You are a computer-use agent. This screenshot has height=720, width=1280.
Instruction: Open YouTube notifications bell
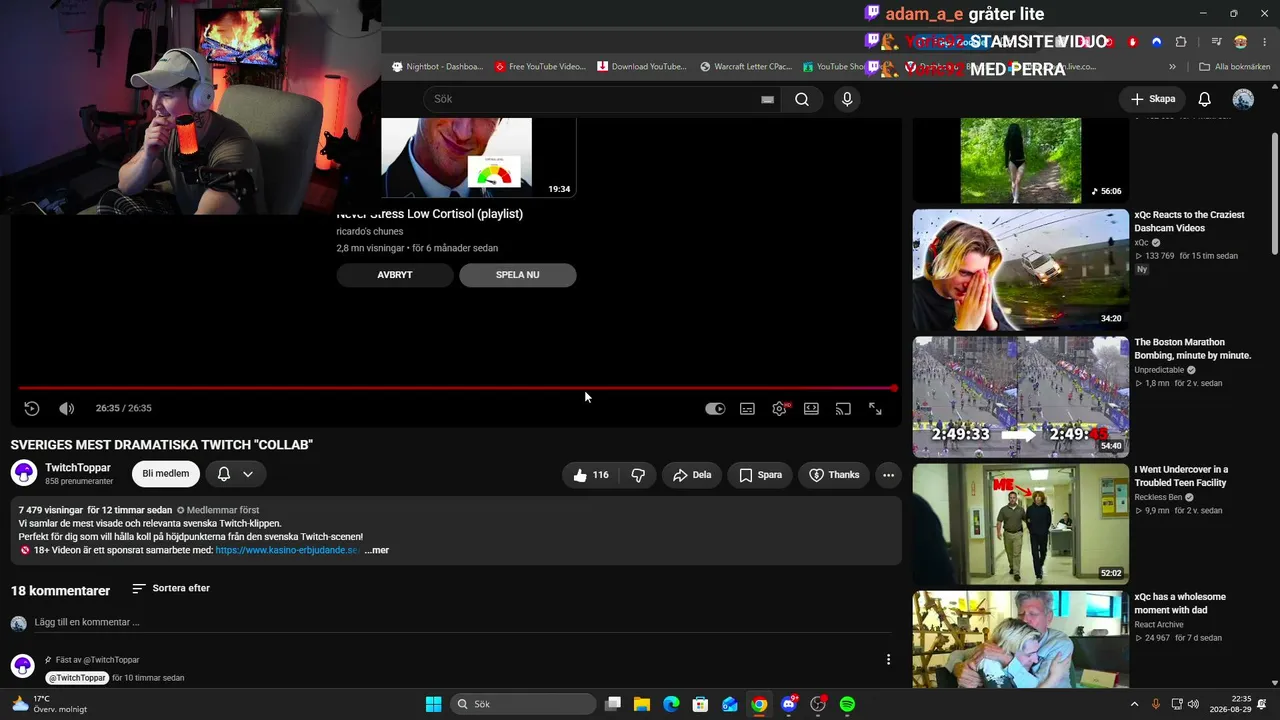pos(1205,99)
